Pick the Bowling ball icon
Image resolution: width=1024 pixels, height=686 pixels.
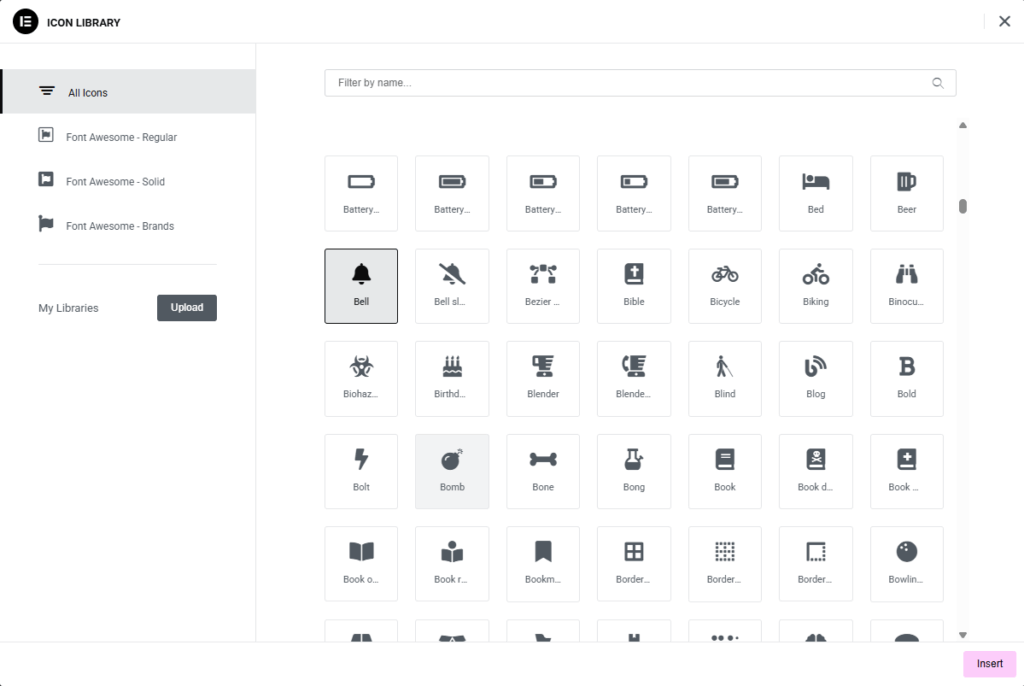point(906,563)
